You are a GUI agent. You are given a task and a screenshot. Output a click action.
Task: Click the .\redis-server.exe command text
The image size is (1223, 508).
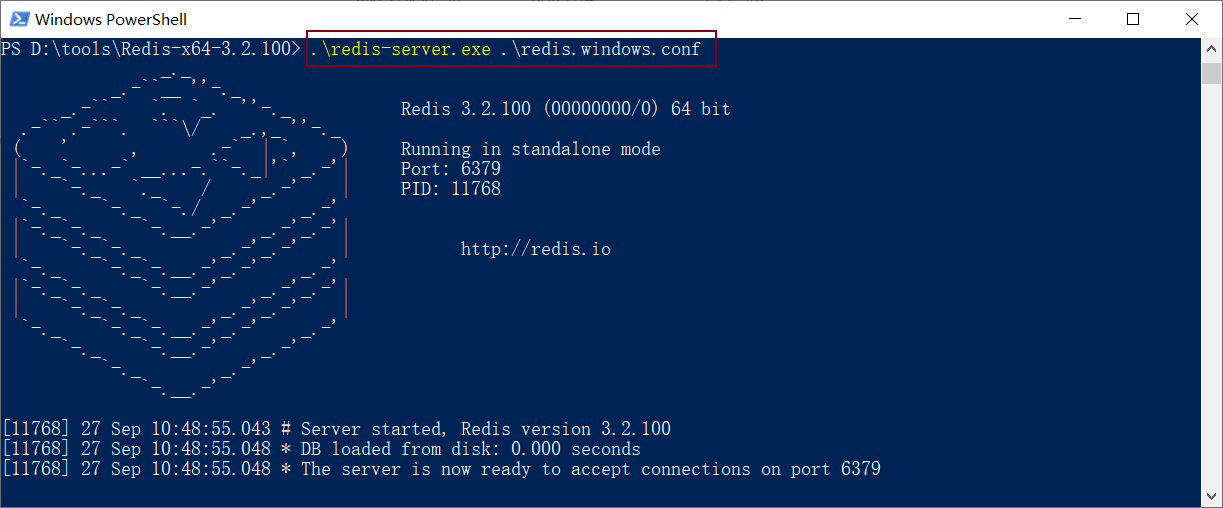click(x=400, y=49)
